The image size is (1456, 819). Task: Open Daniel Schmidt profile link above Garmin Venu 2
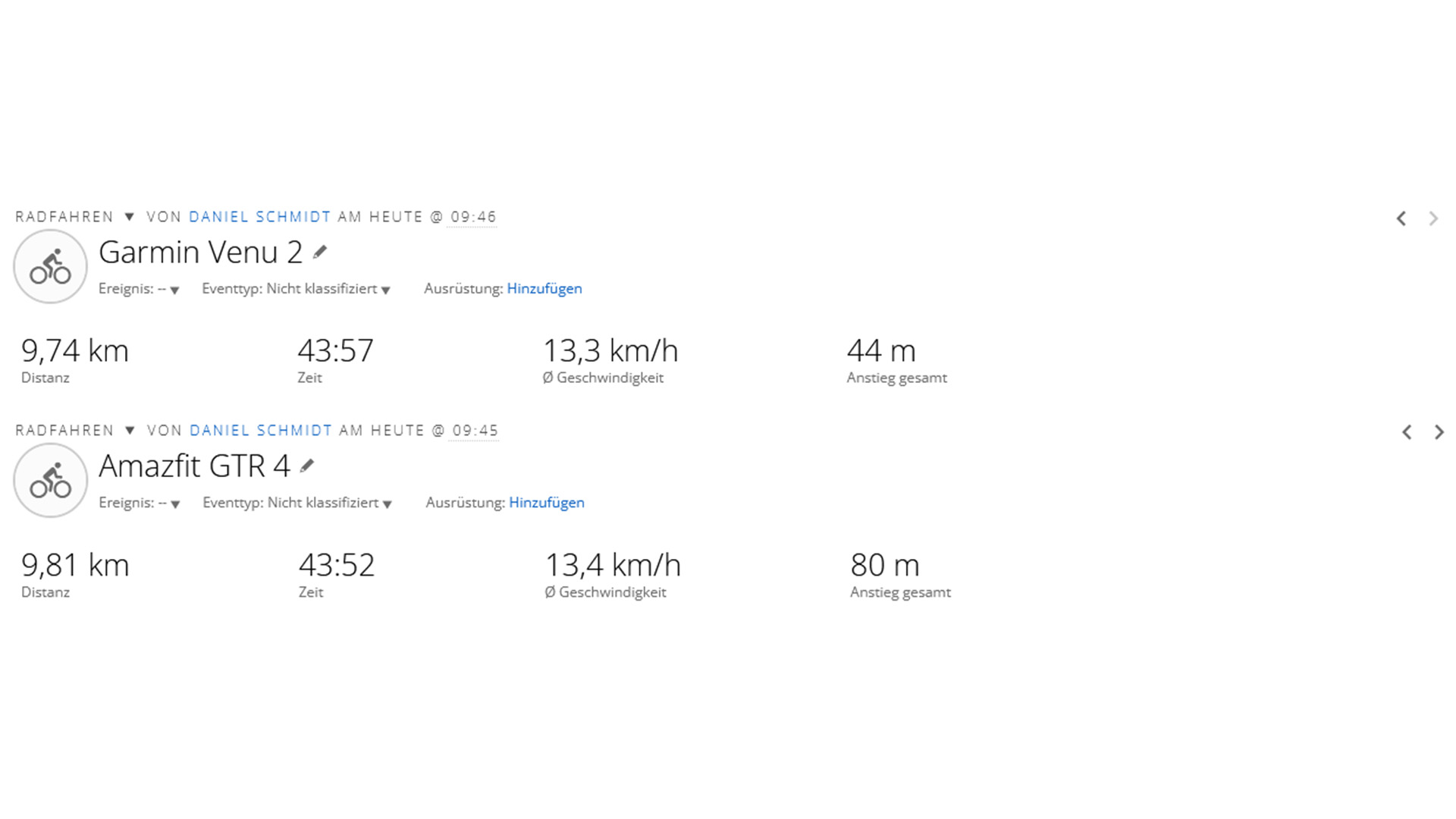click(x=259, y=217)
